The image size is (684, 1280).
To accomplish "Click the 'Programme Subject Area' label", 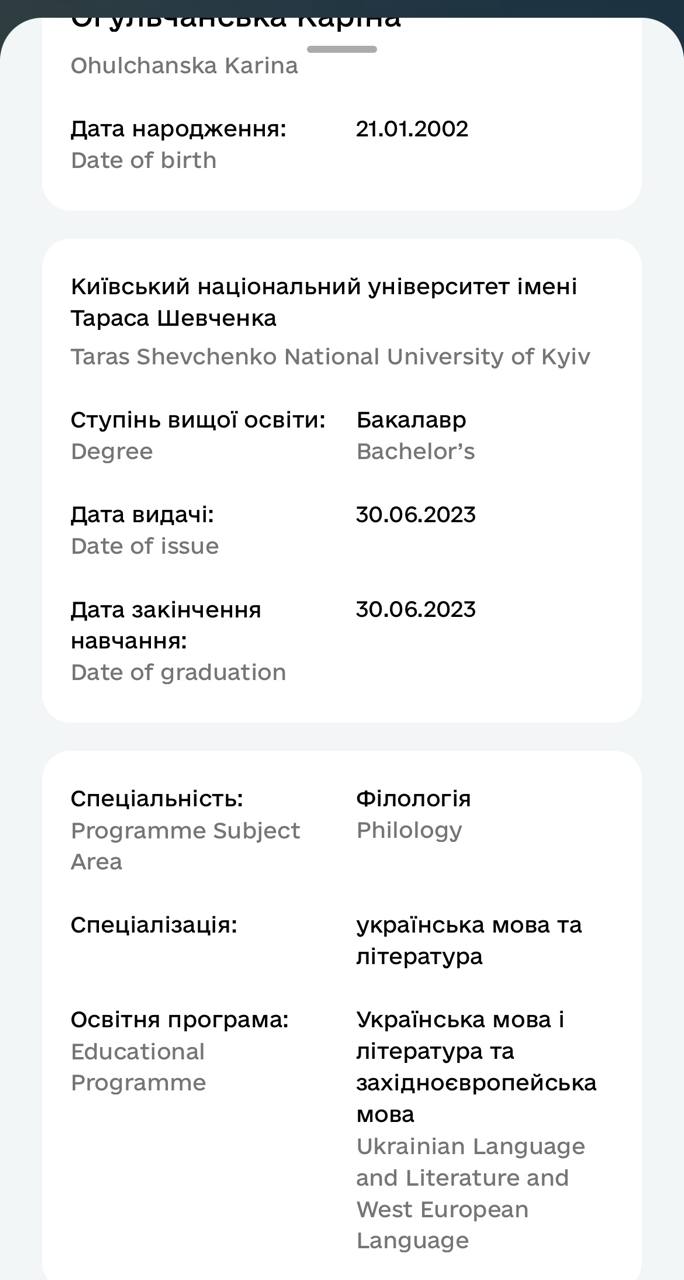I will (x=185, y=846).
